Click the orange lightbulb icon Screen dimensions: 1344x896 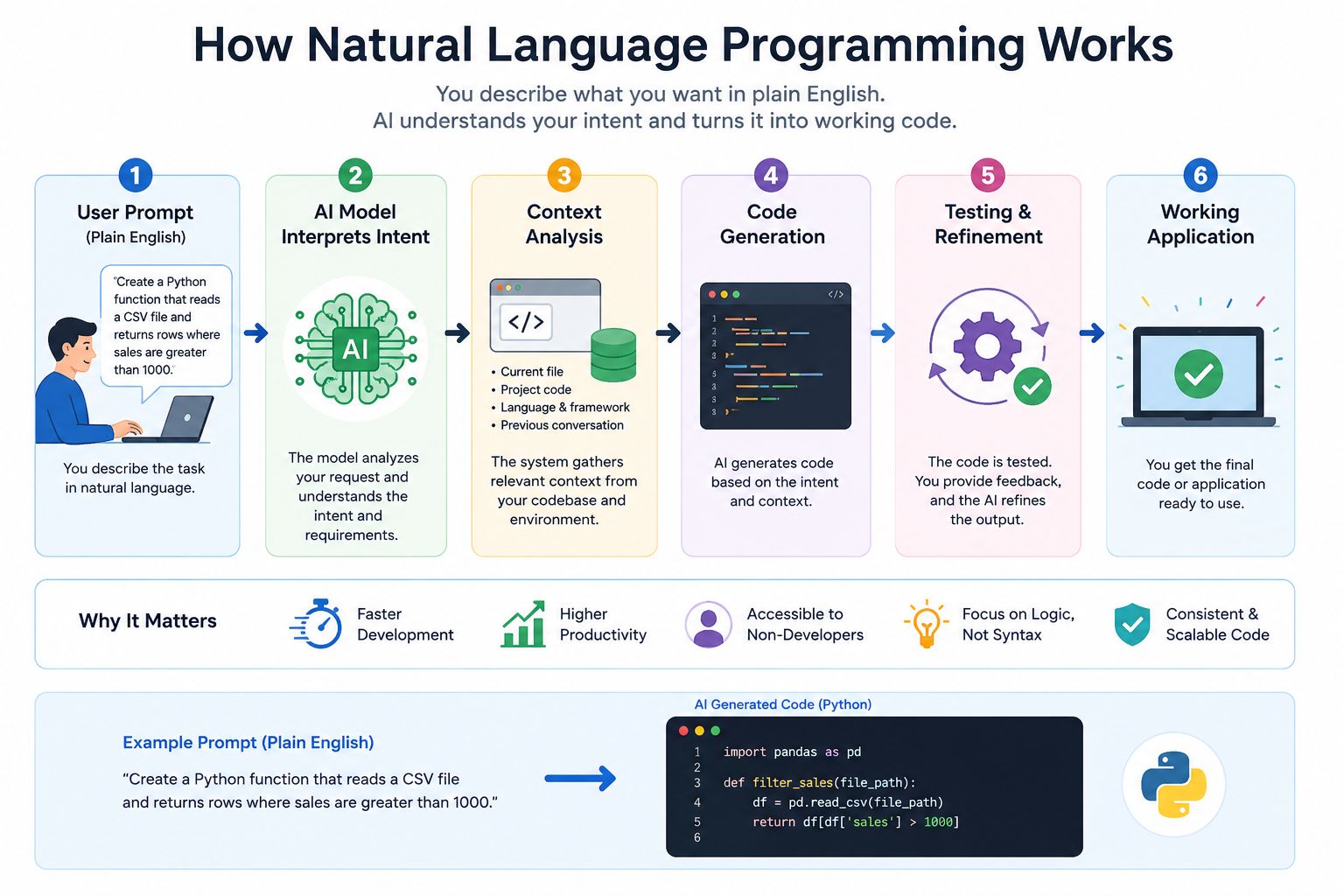click(x=926, y=624)
